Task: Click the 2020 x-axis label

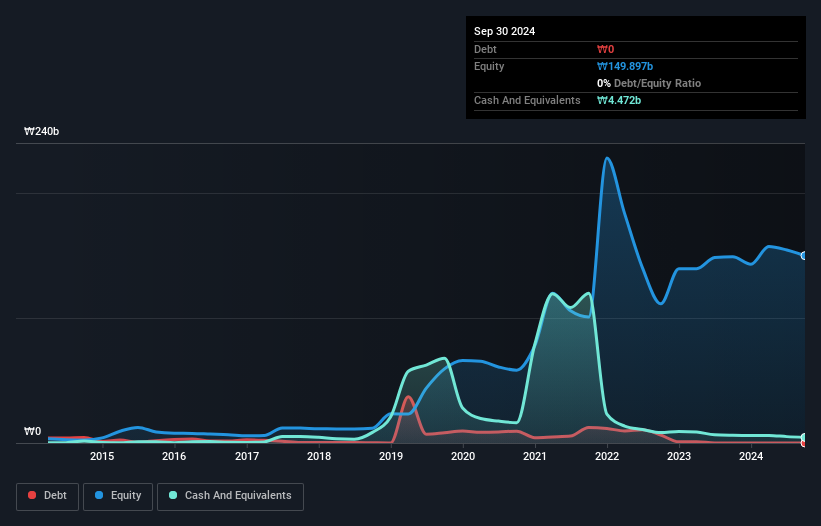Action: click(x=463, y=456)
